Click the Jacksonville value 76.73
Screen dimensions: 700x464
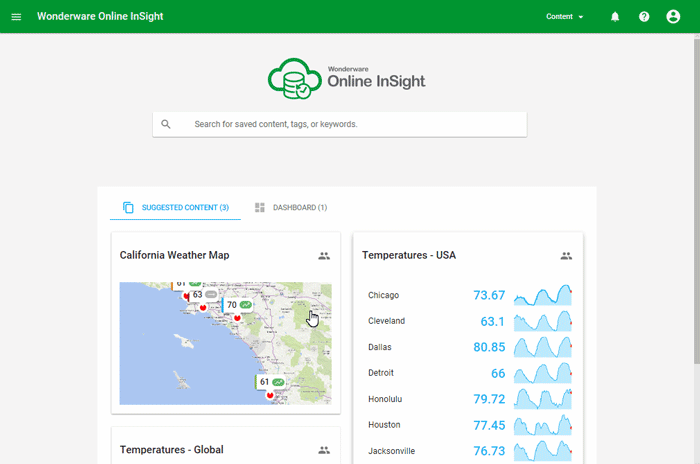pyautogui.click(x=489, y=451)
